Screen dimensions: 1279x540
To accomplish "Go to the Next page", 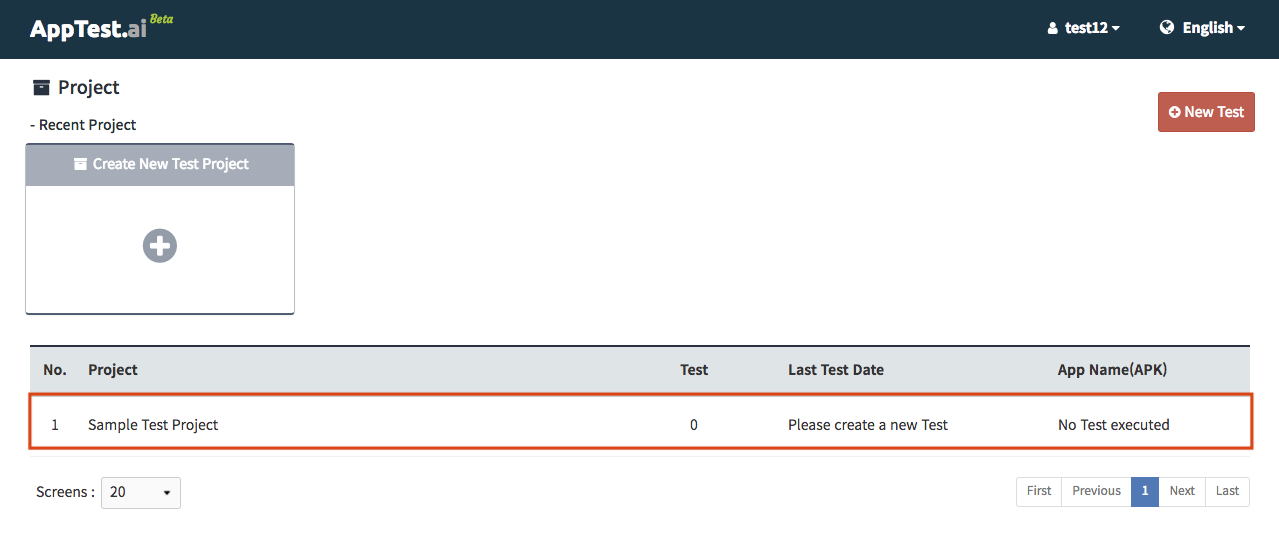I will pyautogui.click(x=1182, y=491).
